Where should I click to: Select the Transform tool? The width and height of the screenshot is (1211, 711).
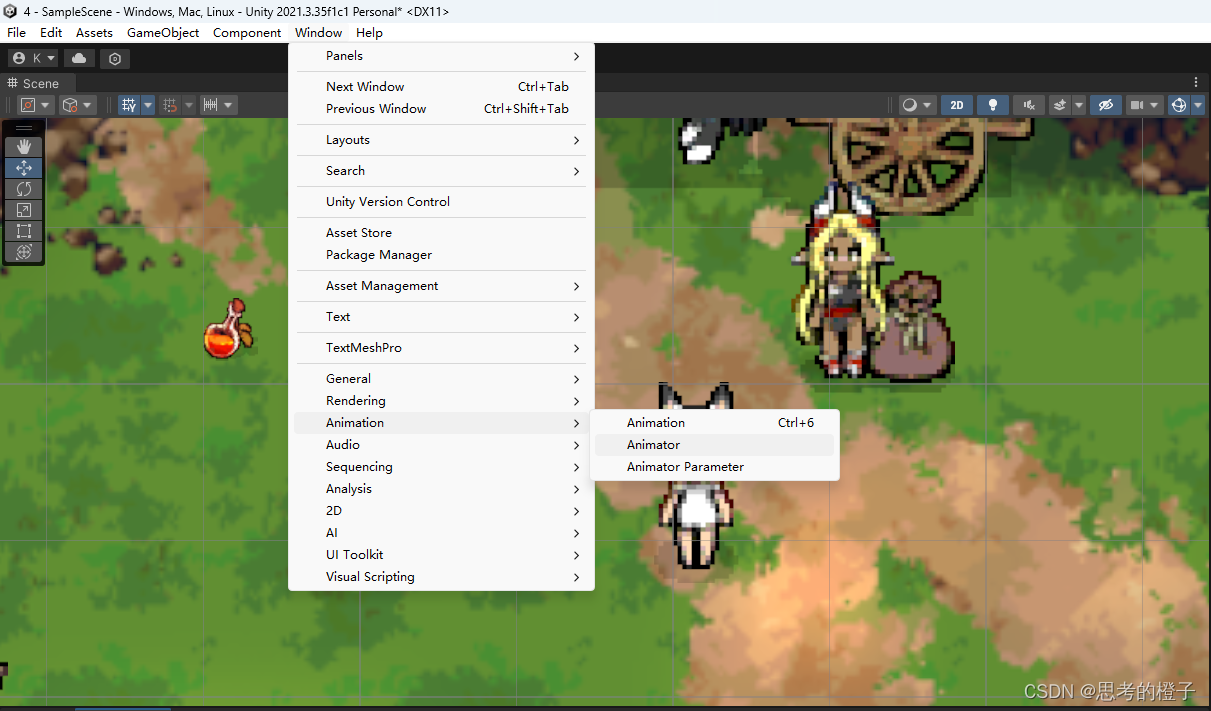24,252
